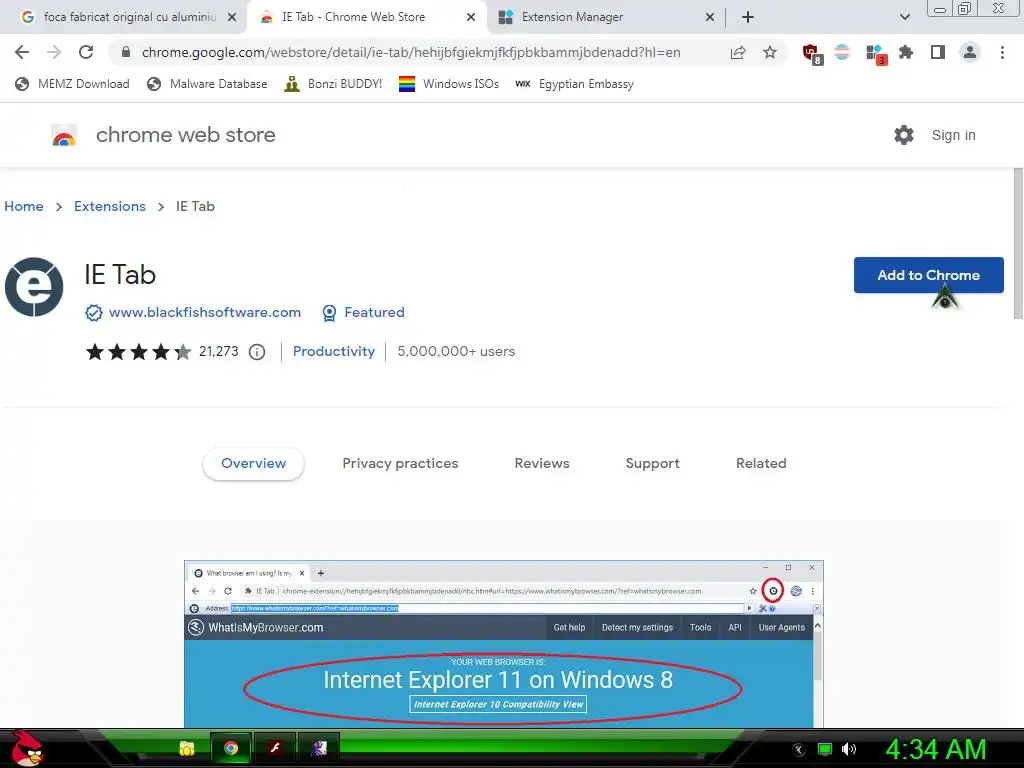Viewport: 1024px width, 768px height.
Task: Open the Extension Manager toolbar icon with badge
Action: click(875, 54)
